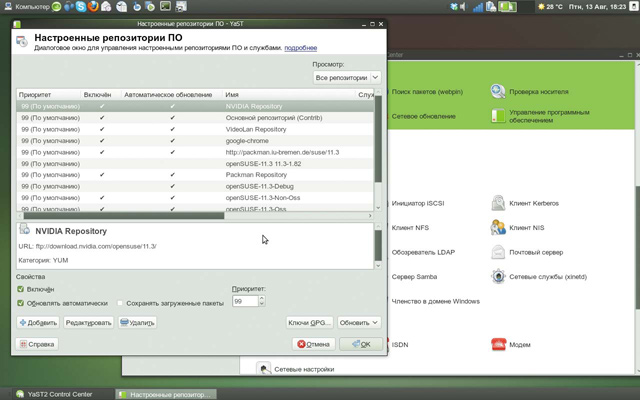The width and height of the screenshot is (640, 400).
Task: Toggle Сохранять загруженные пакеты checkbox
Action: tap(120, 303)
